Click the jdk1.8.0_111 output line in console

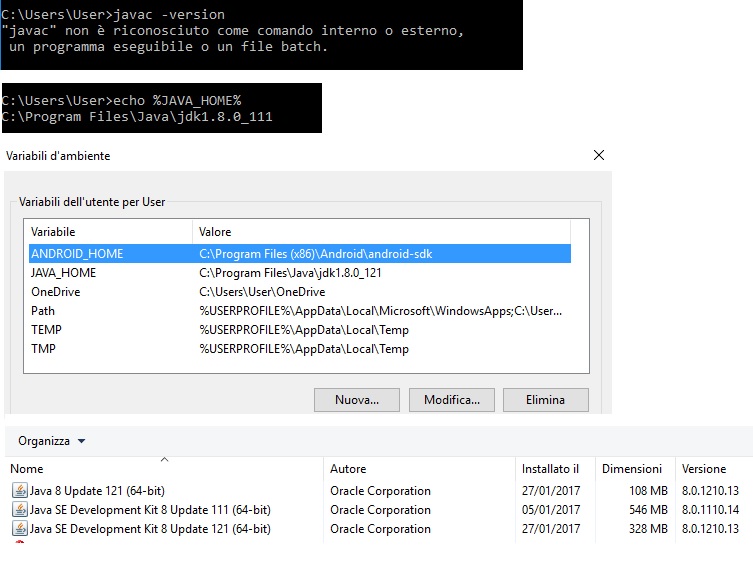coord(137,117)
